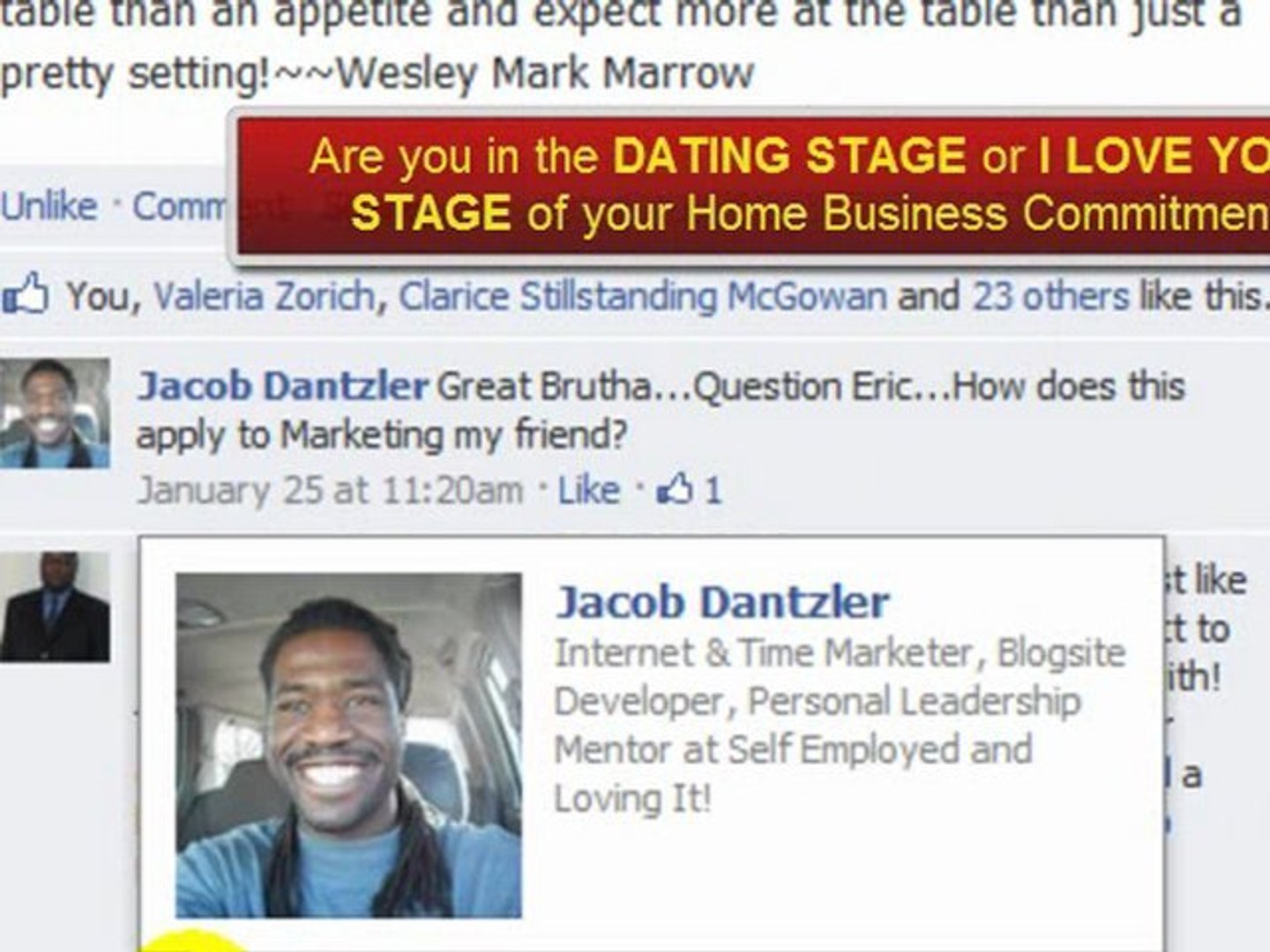The width and height of the screenshot is (1270, 952).
Task: Click the thumbs-up count on Jacob's comment
Action: click(690, 489)
